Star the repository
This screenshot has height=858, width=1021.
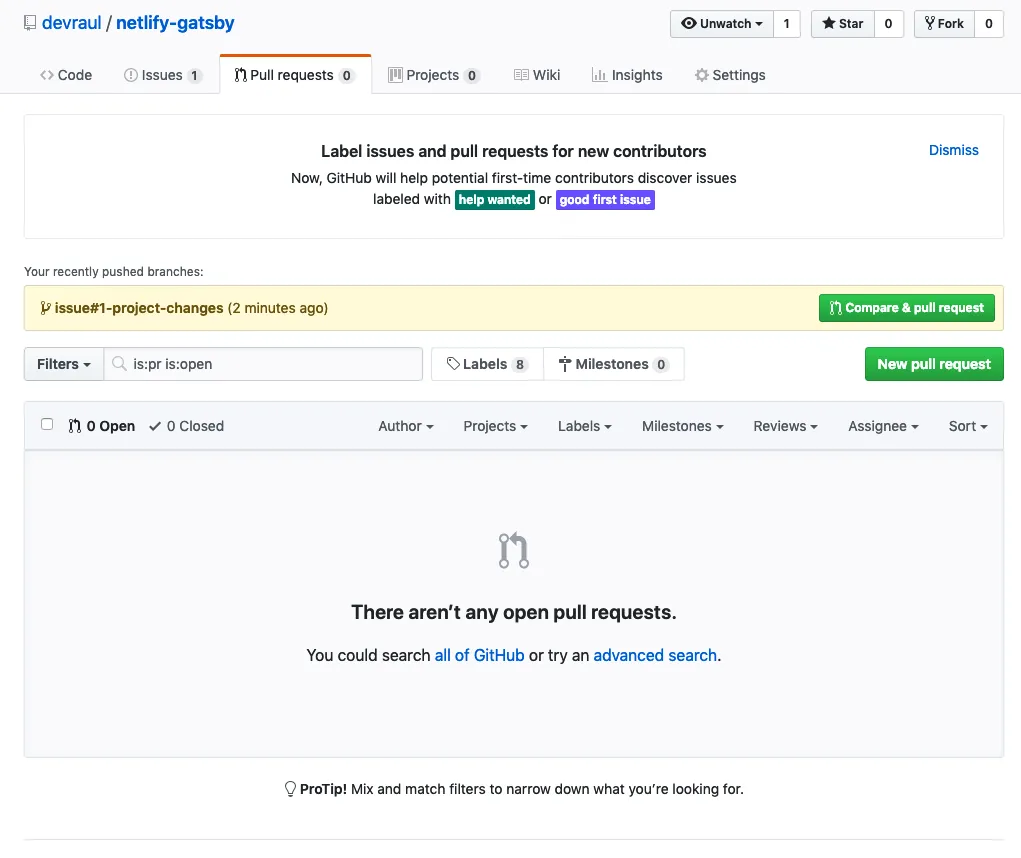(x=843, y=24)
